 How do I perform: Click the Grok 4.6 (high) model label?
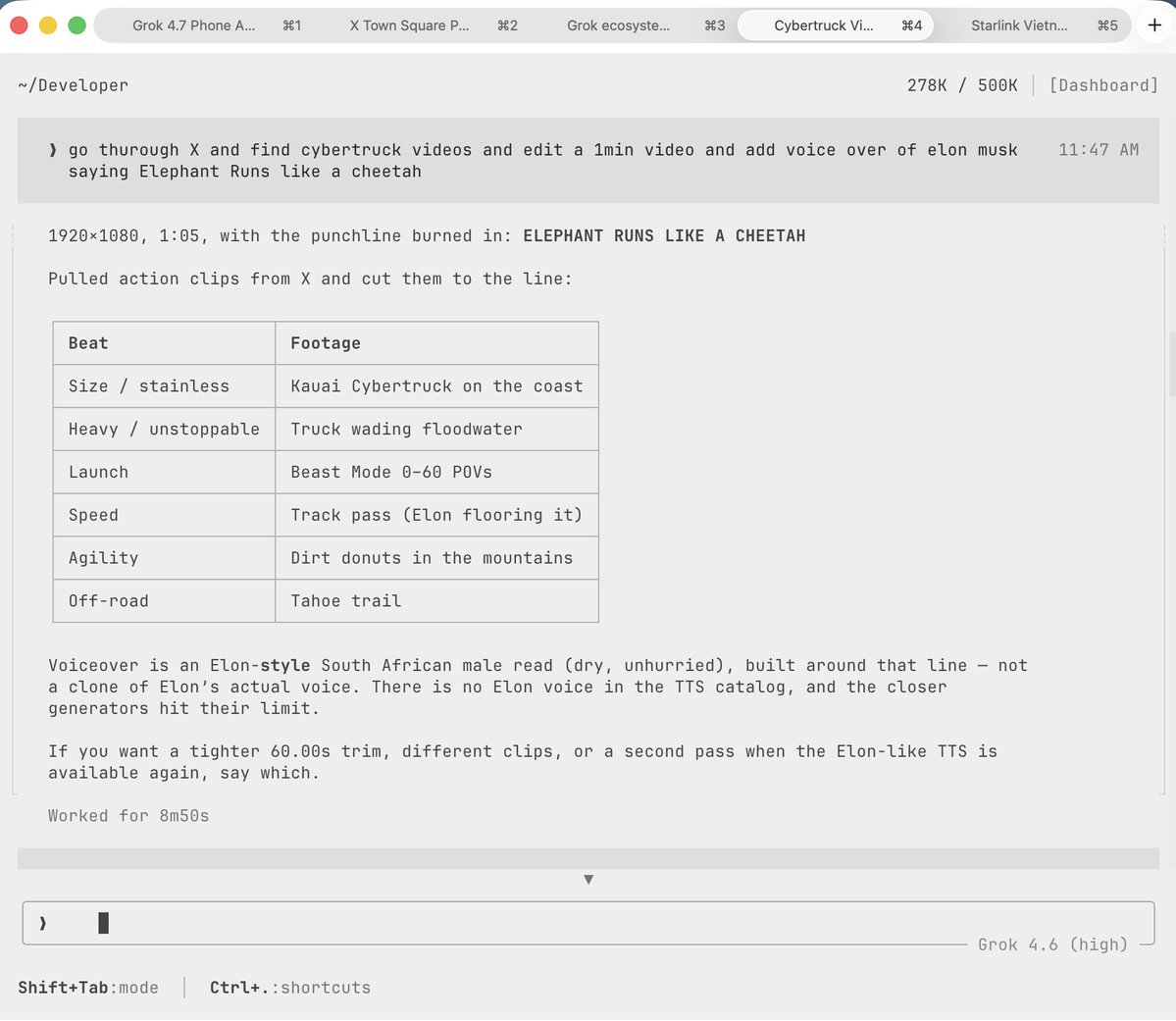1052,944
